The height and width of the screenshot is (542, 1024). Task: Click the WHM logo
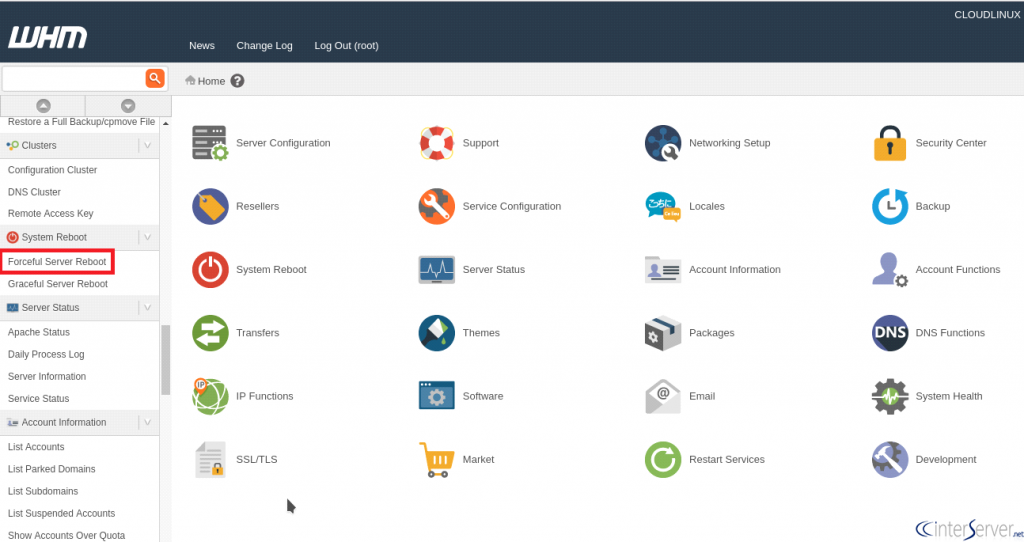click(48, 37)
